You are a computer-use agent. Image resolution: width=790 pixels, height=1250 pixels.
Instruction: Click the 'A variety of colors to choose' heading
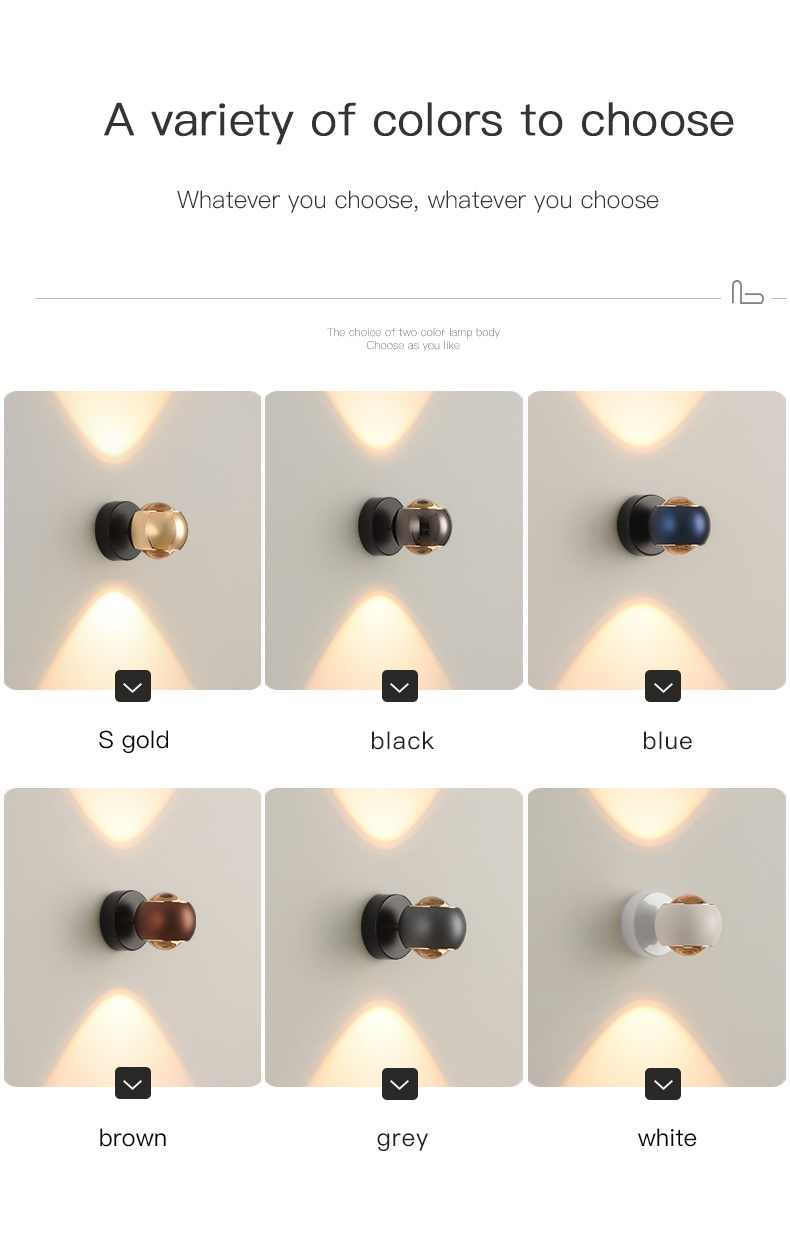(x=419, y=121)
